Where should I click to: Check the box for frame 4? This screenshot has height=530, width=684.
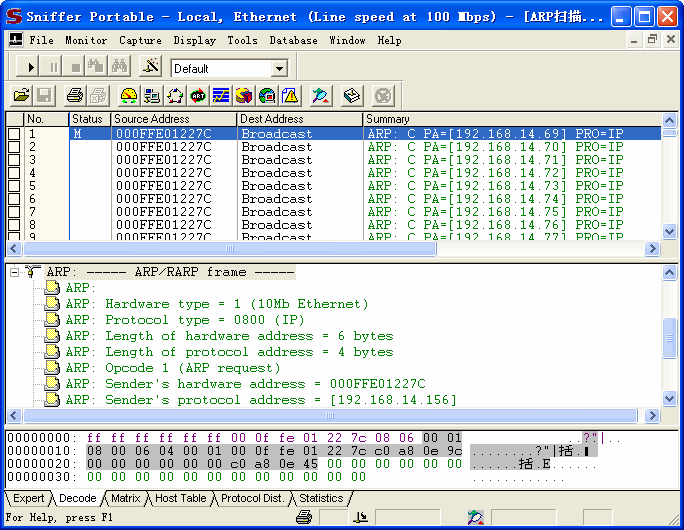[x=14, y=173]
